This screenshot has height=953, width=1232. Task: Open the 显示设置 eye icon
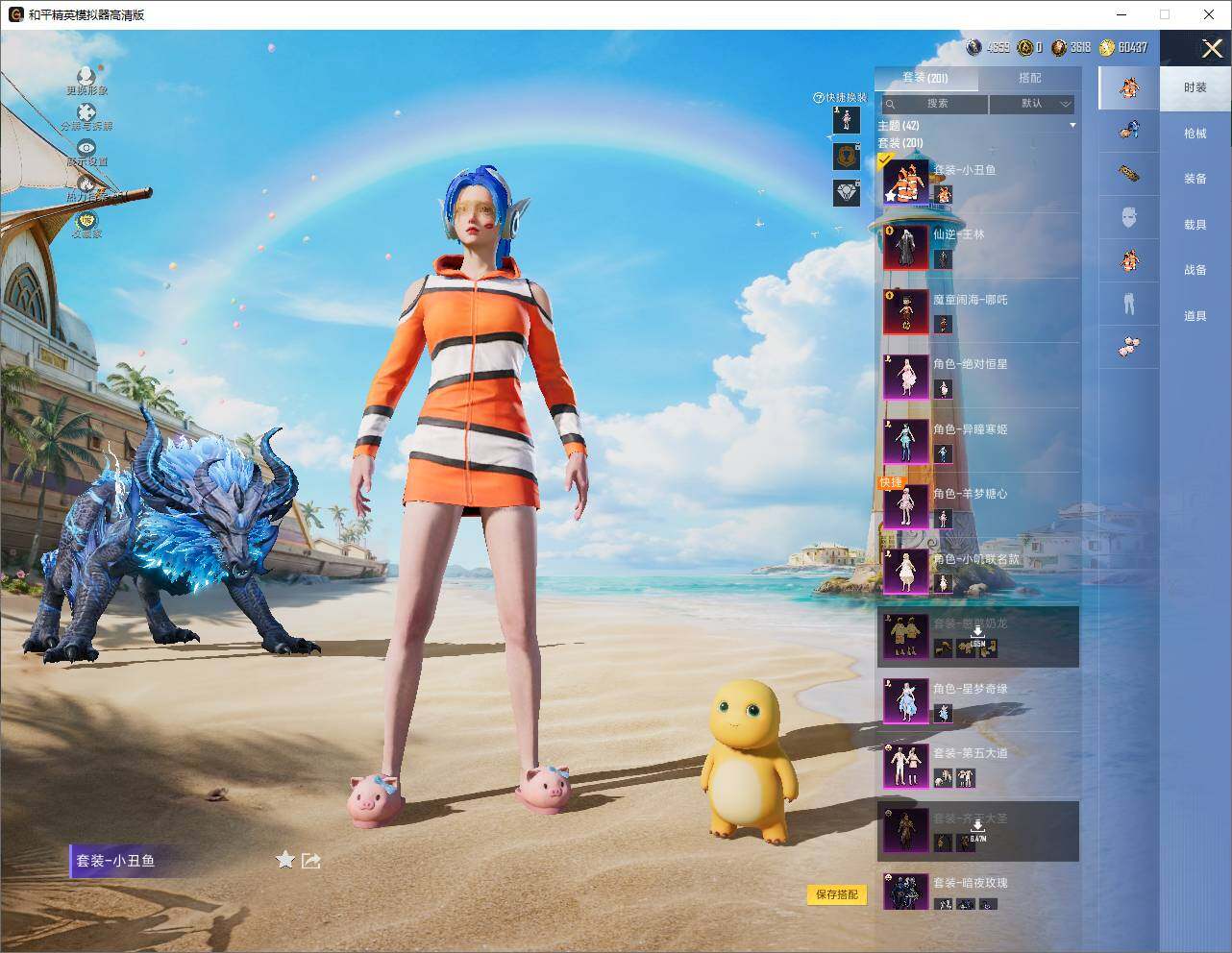click(86, 148)
